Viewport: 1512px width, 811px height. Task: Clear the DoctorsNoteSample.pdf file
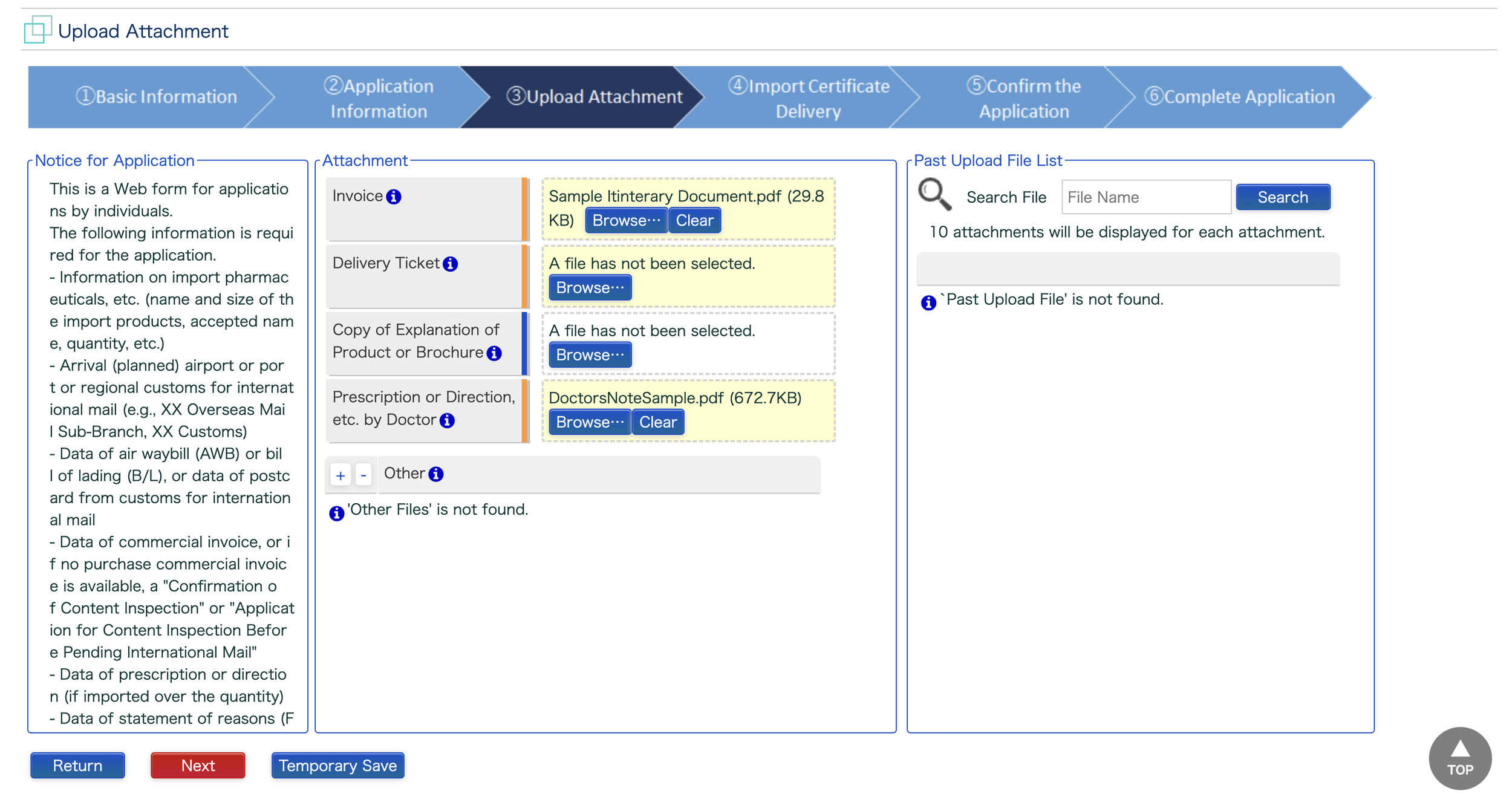click(x=658, y=422)
